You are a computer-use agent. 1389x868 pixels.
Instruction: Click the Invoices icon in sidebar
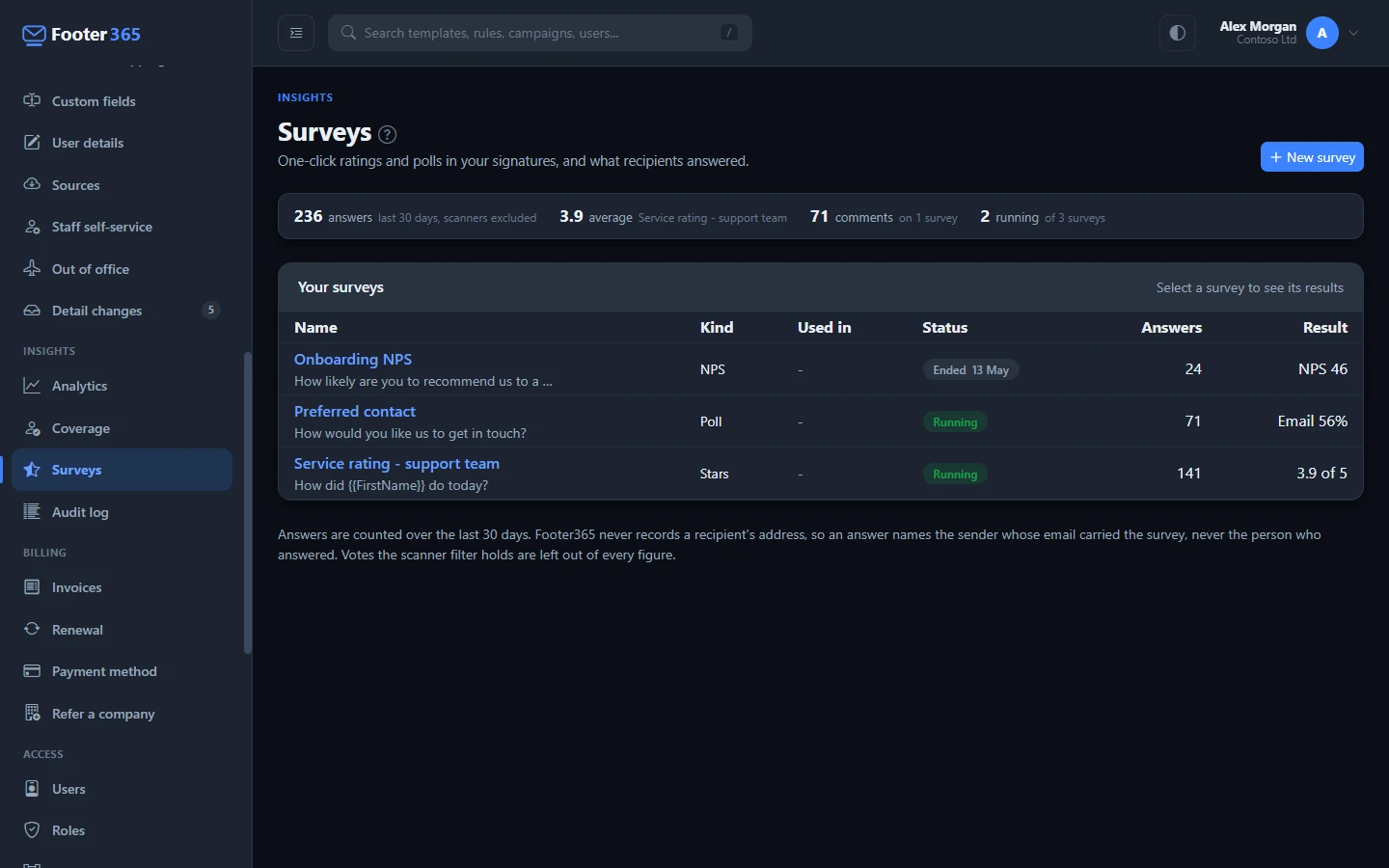32,587
